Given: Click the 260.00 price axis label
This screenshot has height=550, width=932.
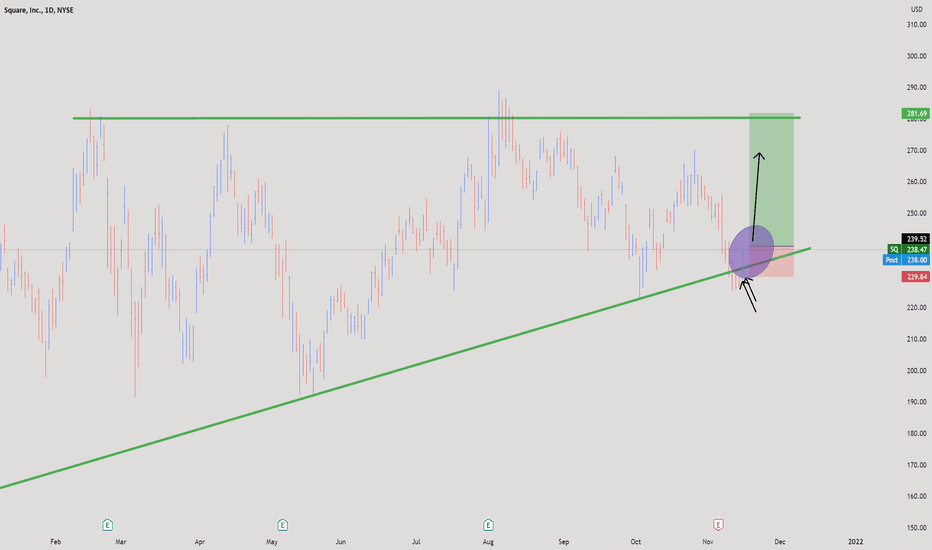Looking at the screenshot, I should [917, 182].
